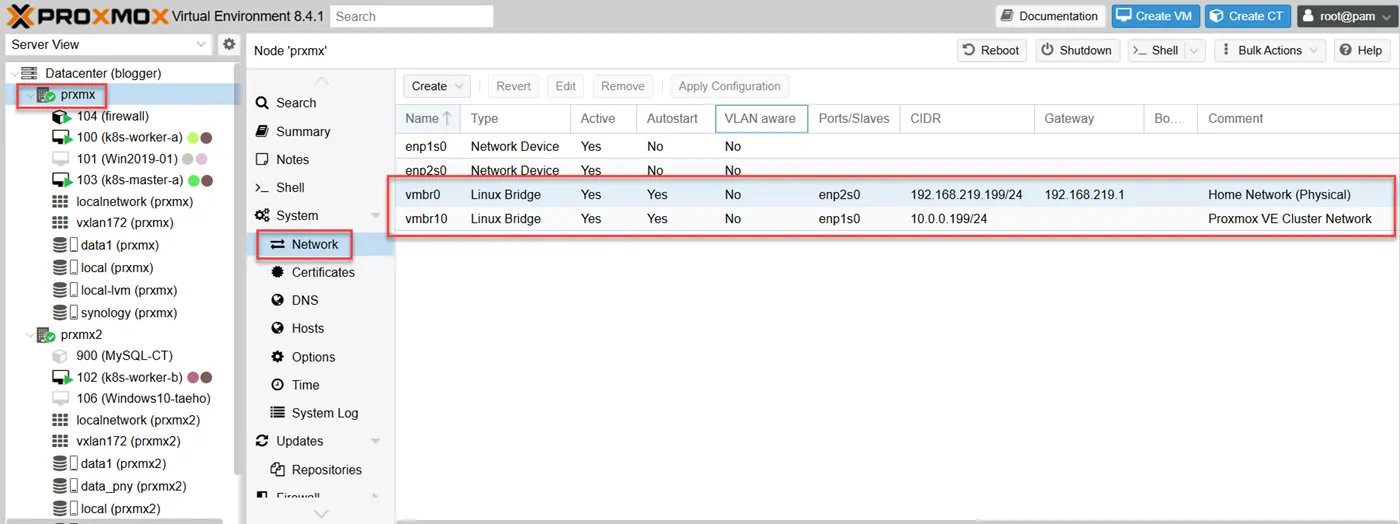Open the root@pam user menu
1400x524 pixels.
(x=1346, y=16)
